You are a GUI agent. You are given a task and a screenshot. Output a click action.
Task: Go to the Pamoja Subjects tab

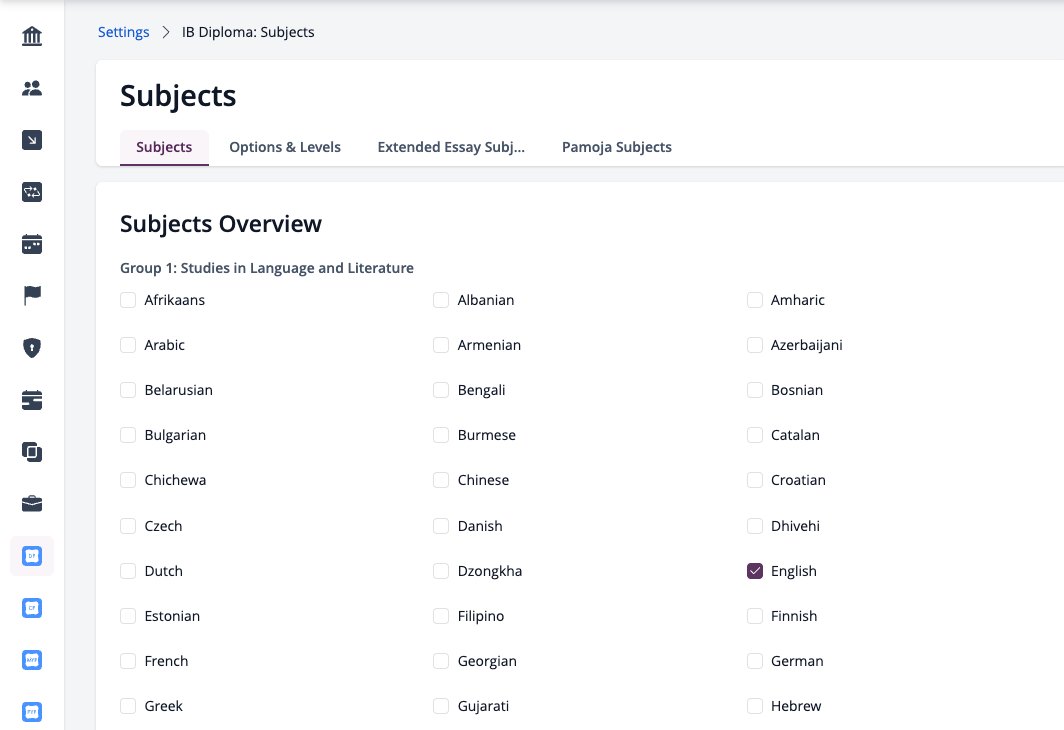pyautogui.click(x=617, y=147)
